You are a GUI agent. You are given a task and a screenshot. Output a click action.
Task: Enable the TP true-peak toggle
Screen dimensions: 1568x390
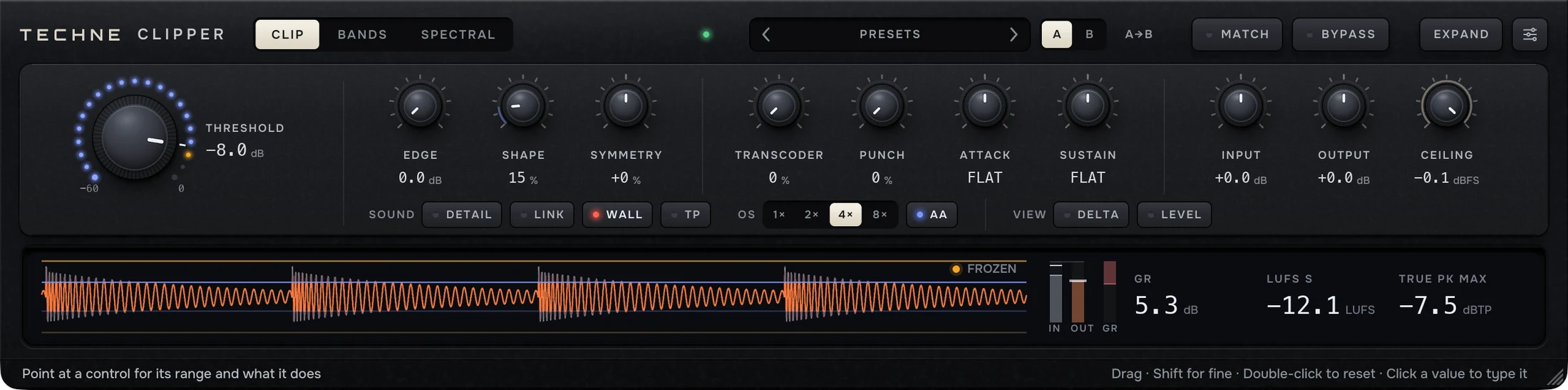point(685,215)
